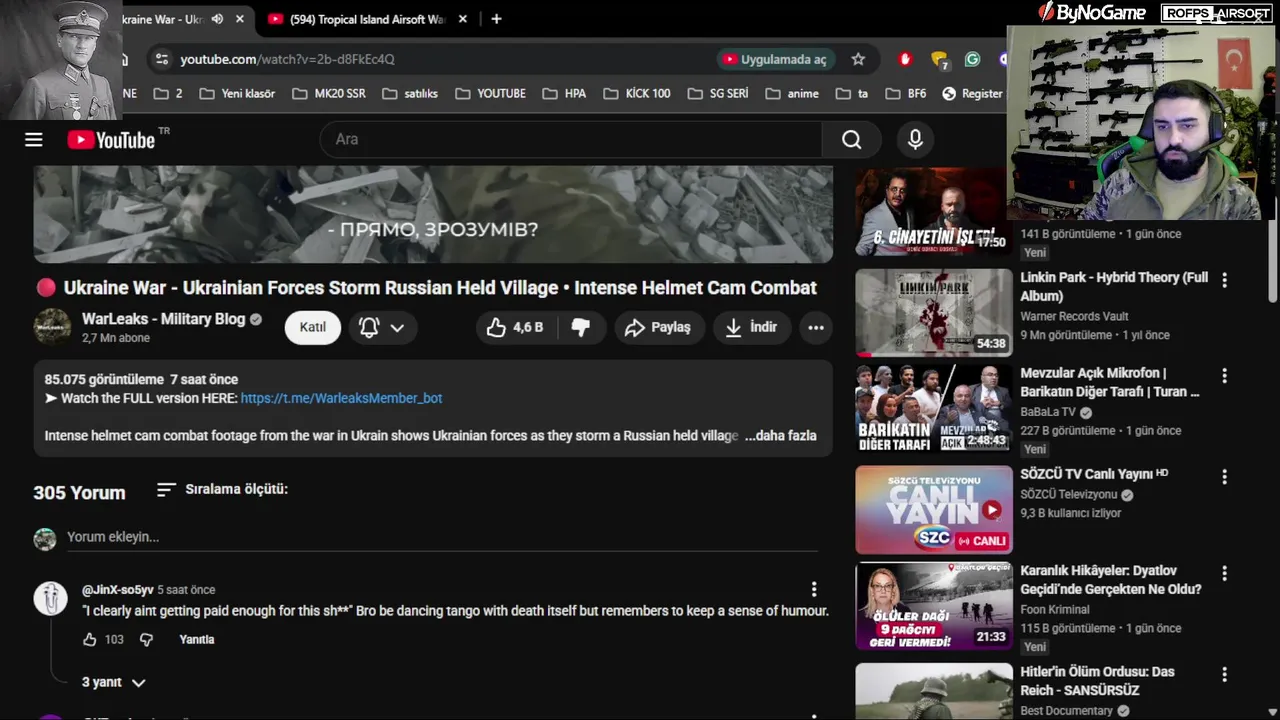This screenshot has height=720, width=1280.
Task: Click the red browser extension icon
Action: (905, 59)
